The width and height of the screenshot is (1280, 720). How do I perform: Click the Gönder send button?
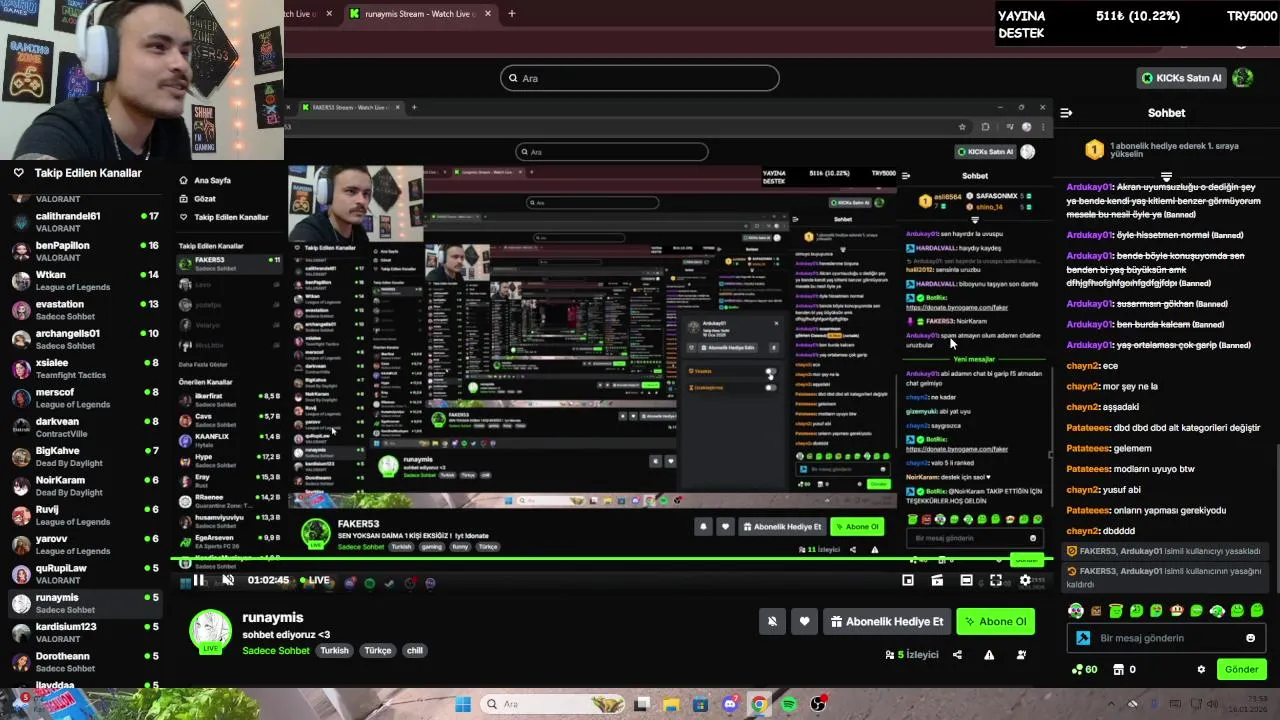click(x=1241, y=669)
